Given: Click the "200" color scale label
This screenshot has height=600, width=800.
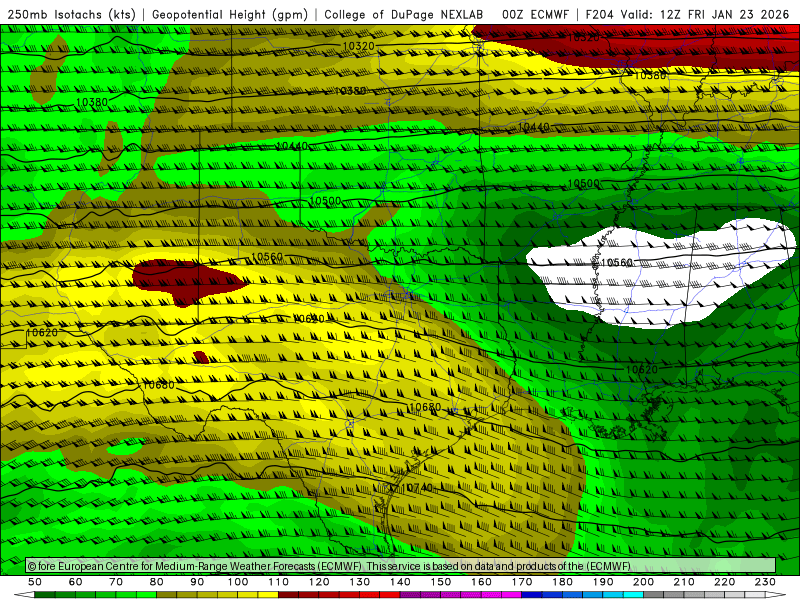Looking at the screenshot, I should [643, 582].
